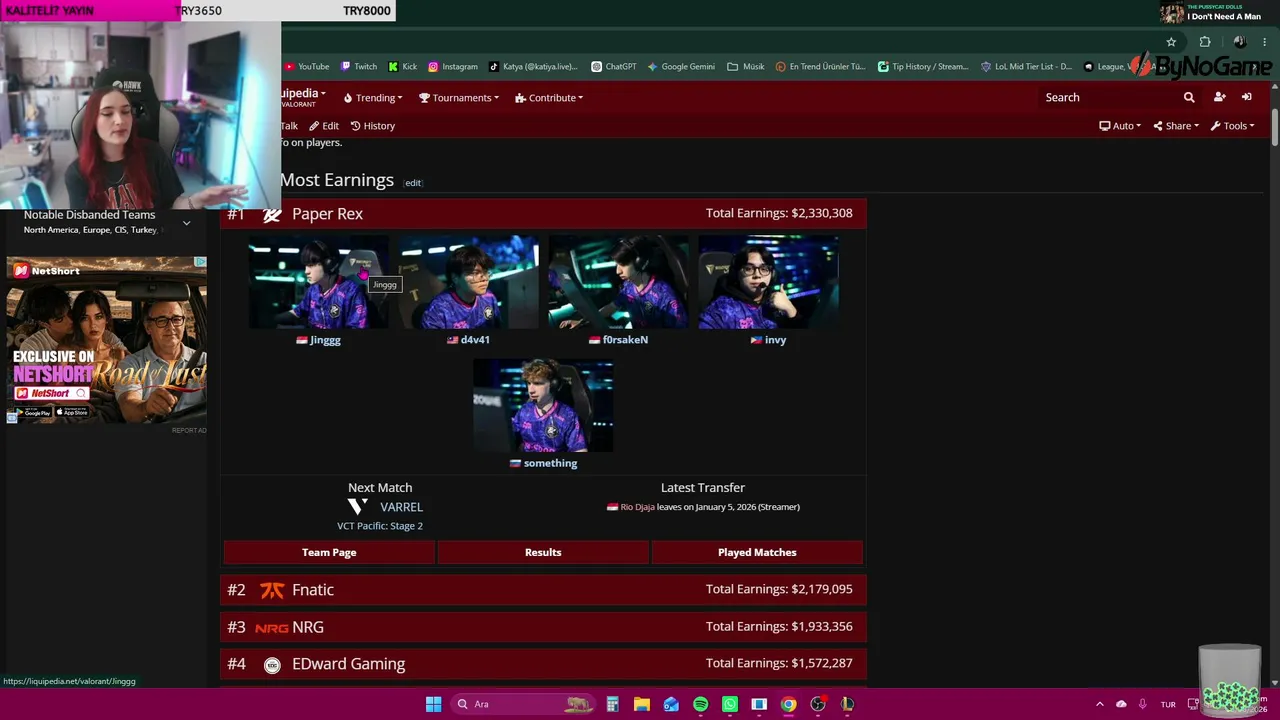Open OBS Studio from the taskbar
This screenshot has width=1280, height=720.
pyautogui.click(x=818, y=704)
